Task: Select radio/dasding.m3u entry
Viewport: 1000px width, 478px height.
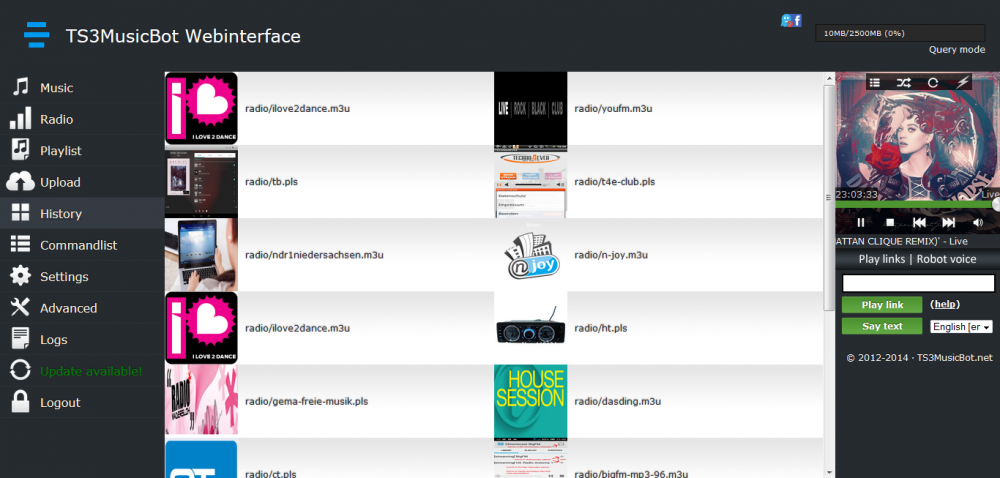Action: 617,402
